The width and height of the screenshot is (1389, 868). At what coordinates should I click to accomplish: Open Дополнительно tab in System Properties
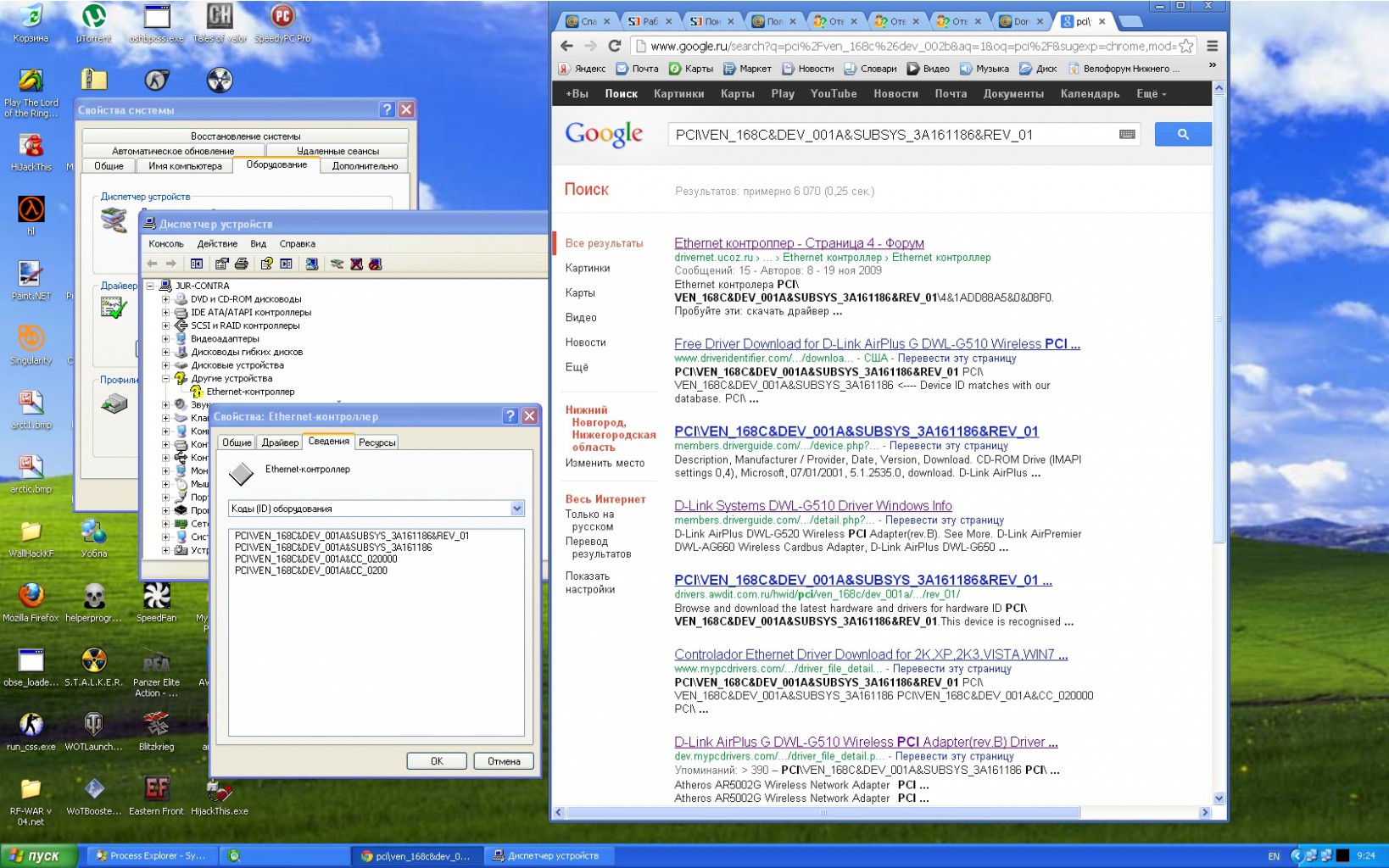tap(365, 166)
